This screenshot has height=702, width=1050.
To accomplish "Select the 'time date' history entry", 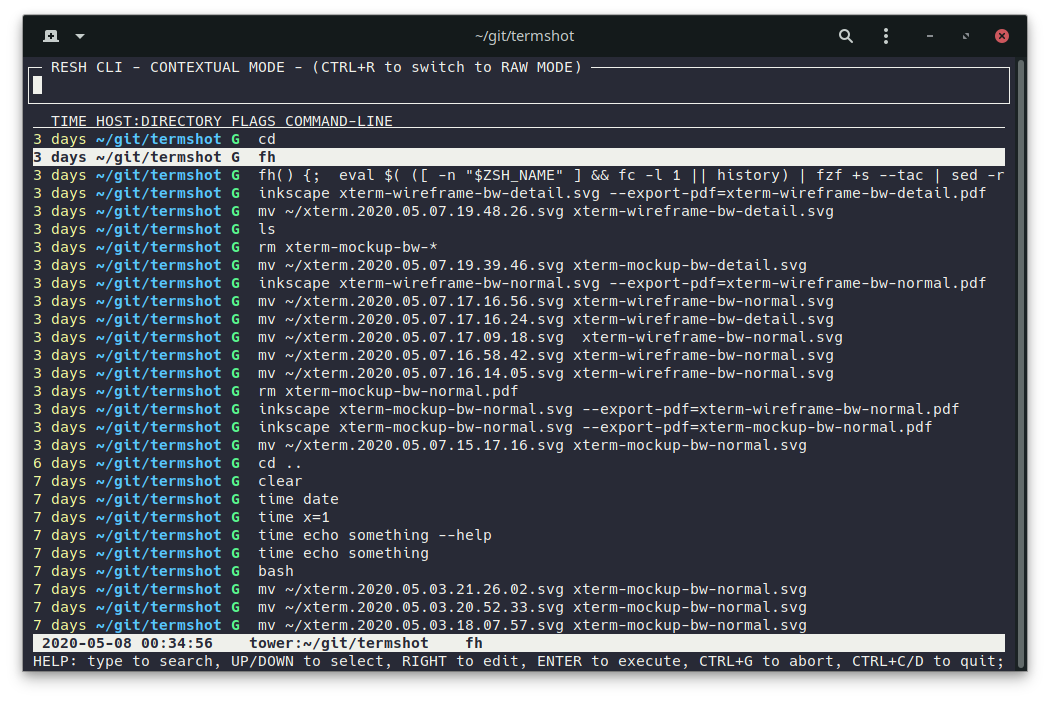I will tap(298, 499).
